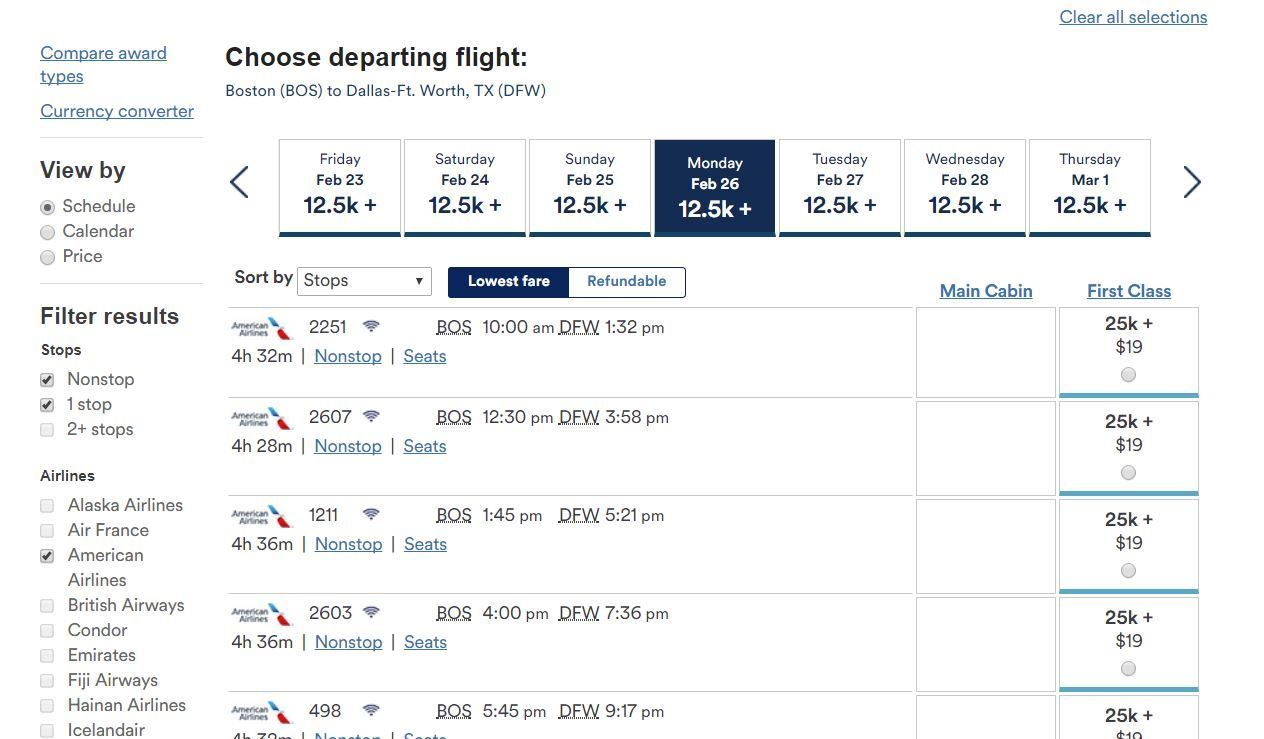Open the Sort by Stops dropdown
This screenshot has width=1264, height=739.
click(364, 281)
